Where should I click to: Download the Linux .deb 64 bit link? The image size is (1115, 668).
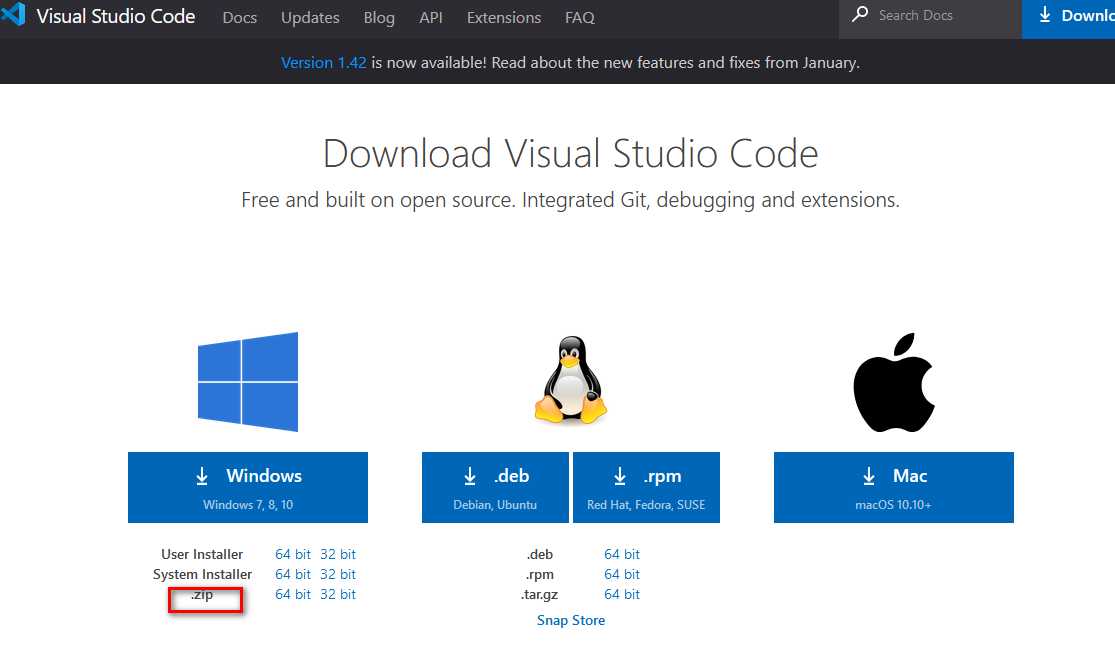click(x=621, y=554)
